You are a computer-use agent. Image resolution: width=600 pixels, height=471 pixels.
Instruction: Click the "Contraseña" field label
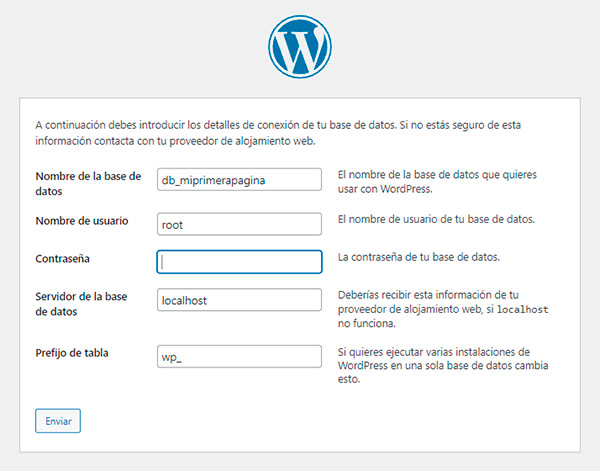(64, 258)
